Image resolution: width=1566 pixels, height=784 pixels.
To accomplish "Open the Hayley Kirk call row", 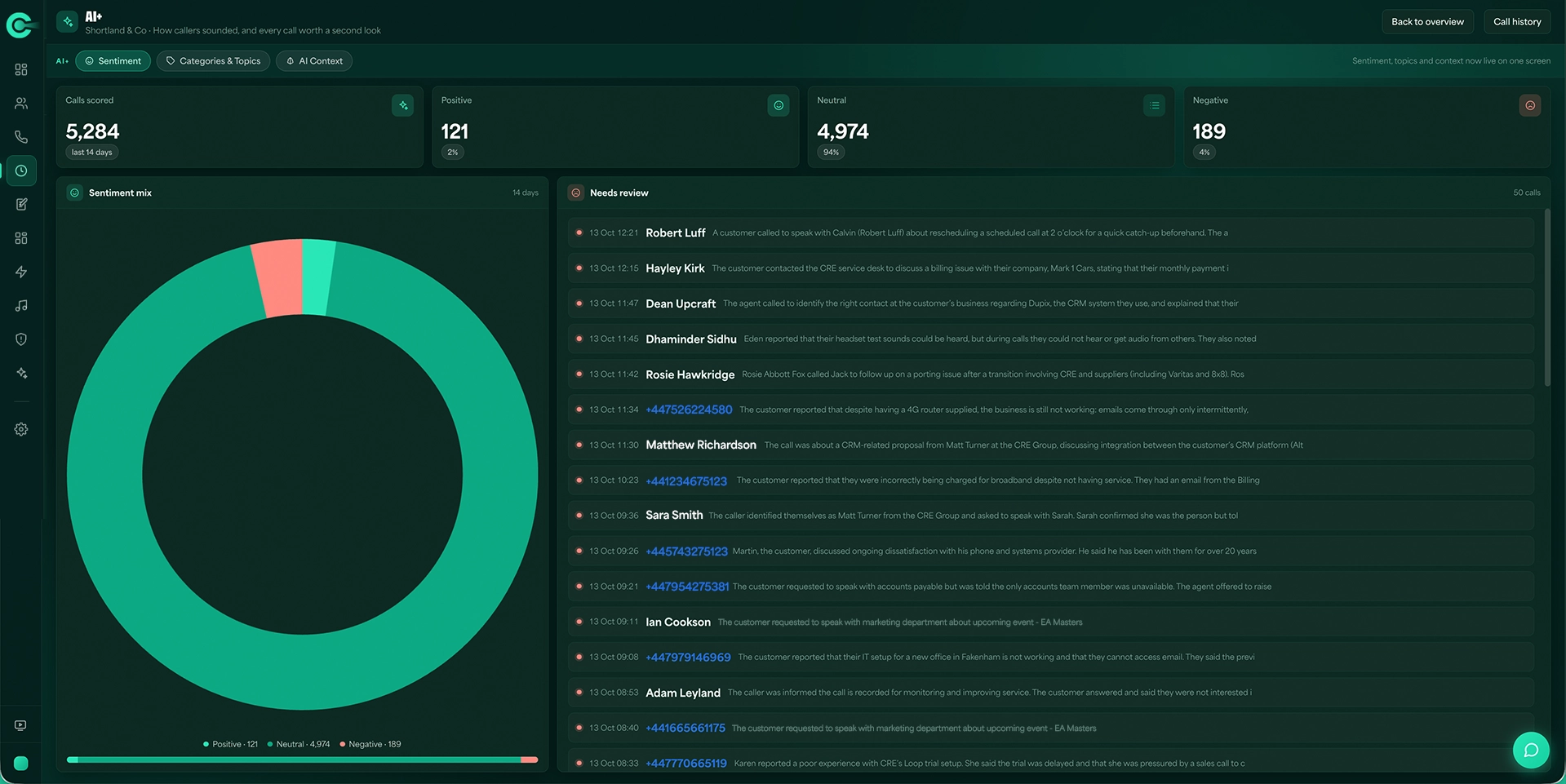I will pyautogui.click(x=1051, y=268).
